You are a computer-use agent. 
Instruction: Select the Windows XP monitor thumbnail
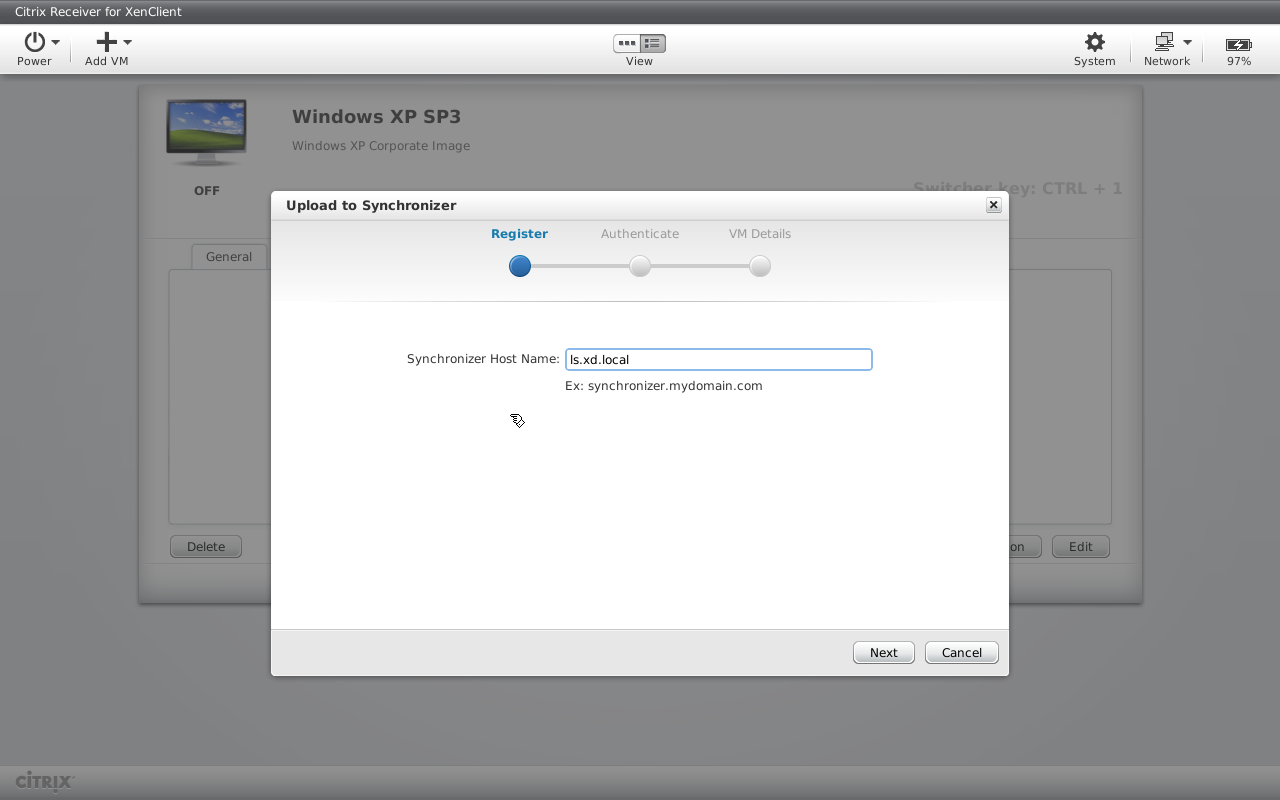click(206, 132)
